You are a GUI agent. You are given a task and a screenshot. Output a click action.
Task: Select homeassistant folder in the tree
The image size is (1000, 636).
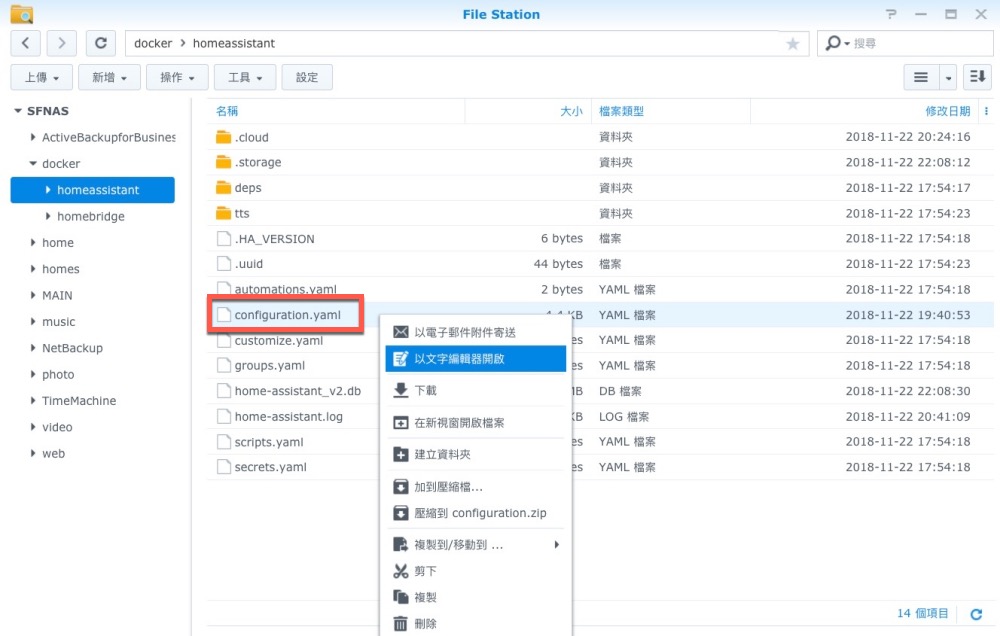92,190
